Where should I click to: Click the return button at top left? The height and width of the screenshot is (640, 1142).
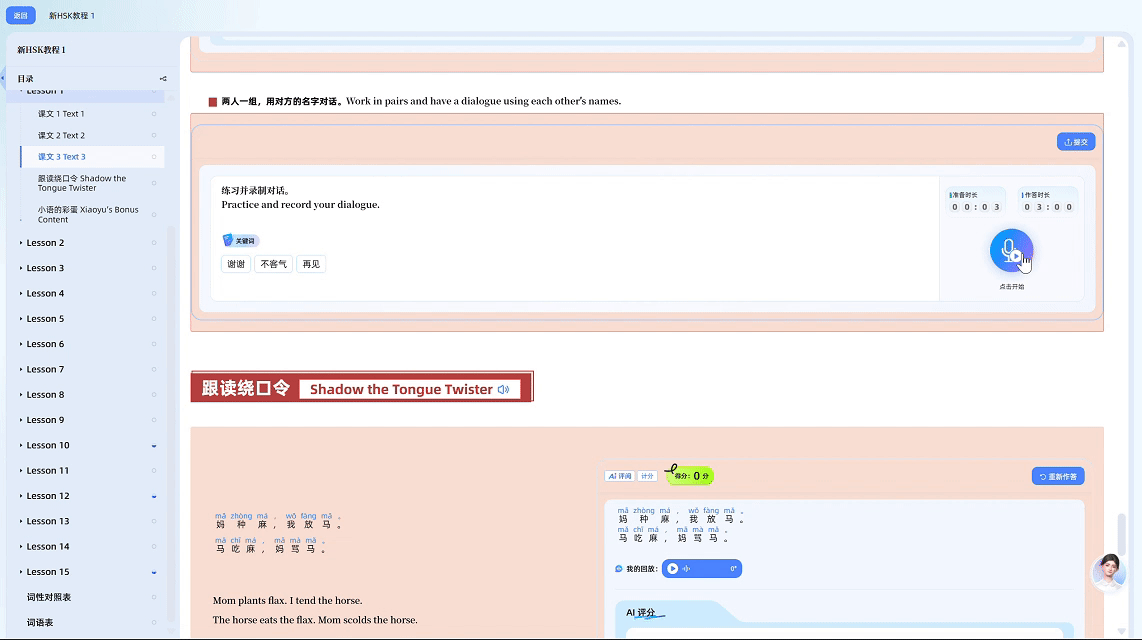20,15
